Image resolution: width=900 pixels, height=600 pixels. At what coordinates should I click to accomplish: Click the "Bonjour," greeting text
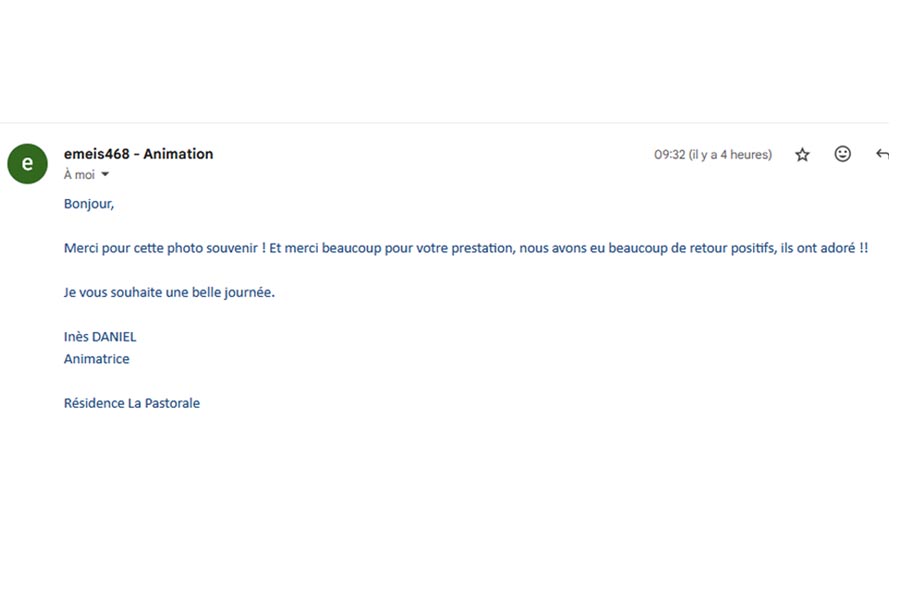[x=89, y=204]
